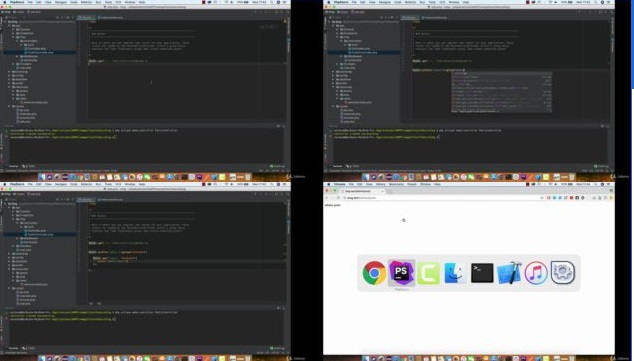
Task: Click the admin posts text on the page
Action: tap(332, 205)
